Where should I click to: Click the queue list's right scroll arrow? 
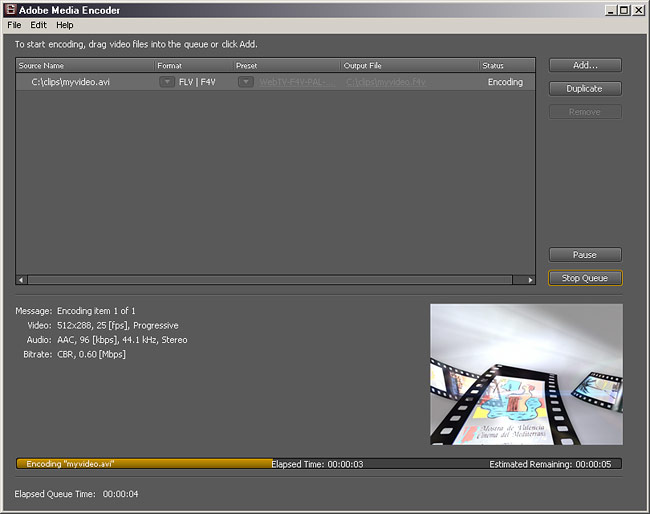(x=530, y=280)
